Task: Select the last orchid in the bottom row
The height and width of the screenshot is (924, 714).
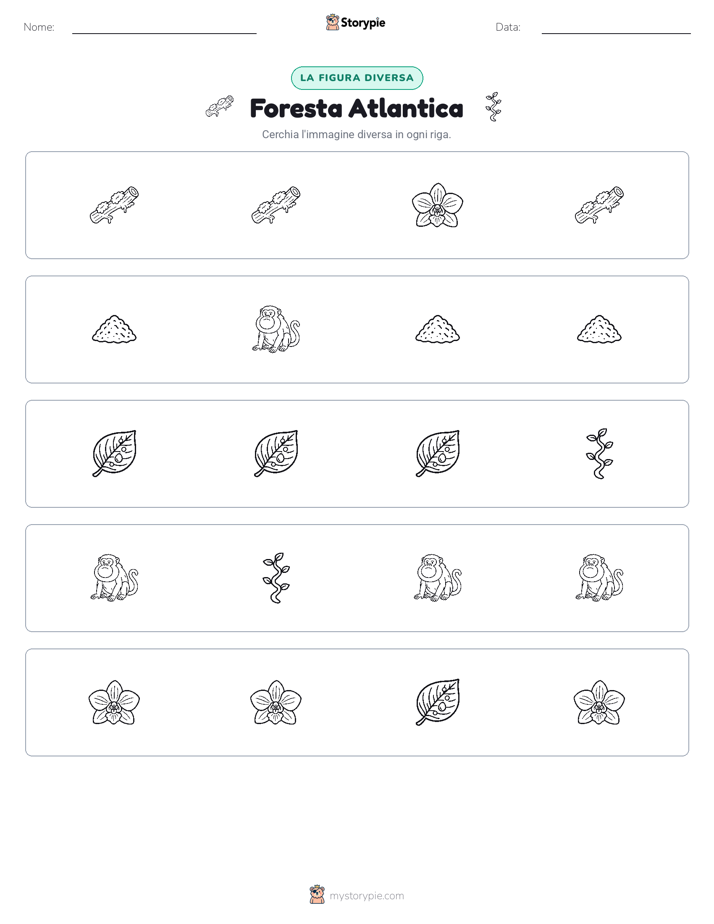Action: pos(599,702)
